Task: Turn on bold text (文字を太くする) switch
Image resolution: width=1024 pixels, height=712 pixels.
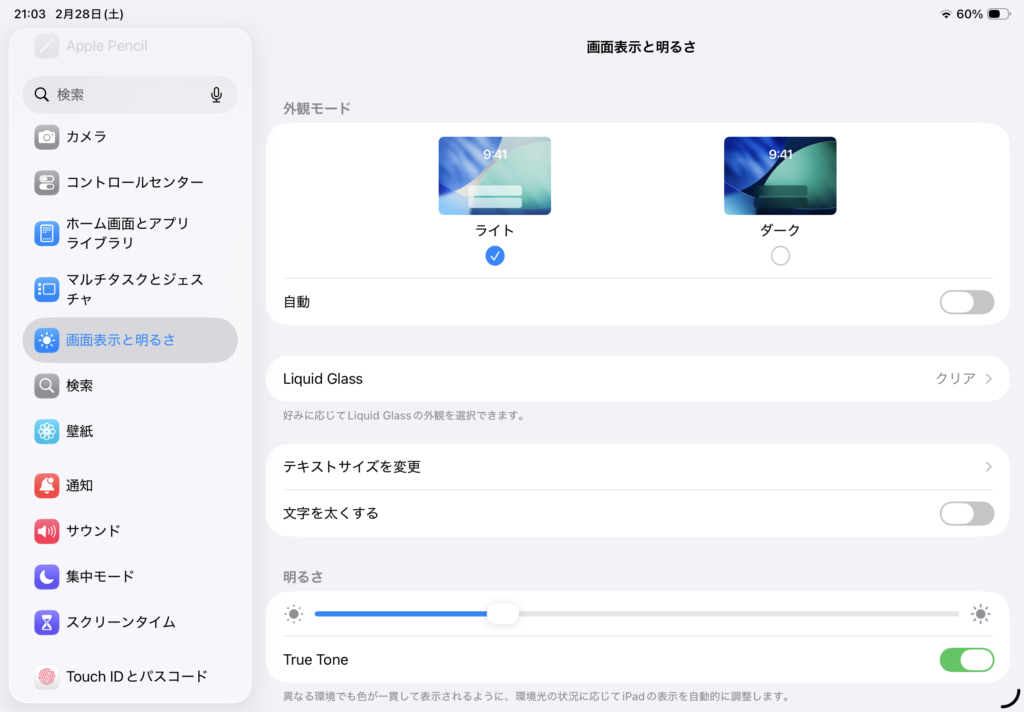Action: pyautogui.click(x=966, y=513)
